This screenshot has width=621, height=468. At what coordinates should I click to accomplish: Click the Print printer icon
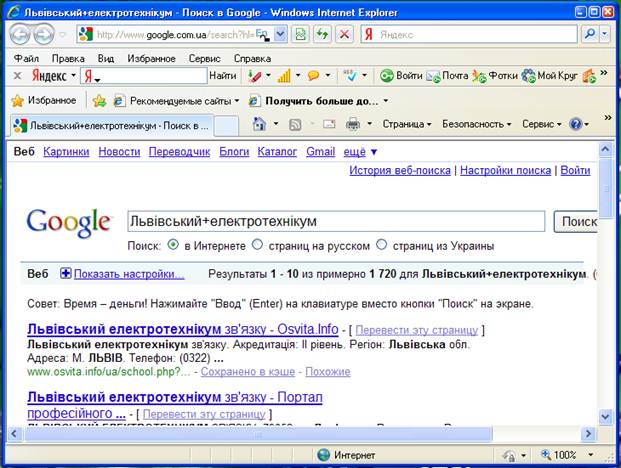pyautogui.click(x=353, y=124)
